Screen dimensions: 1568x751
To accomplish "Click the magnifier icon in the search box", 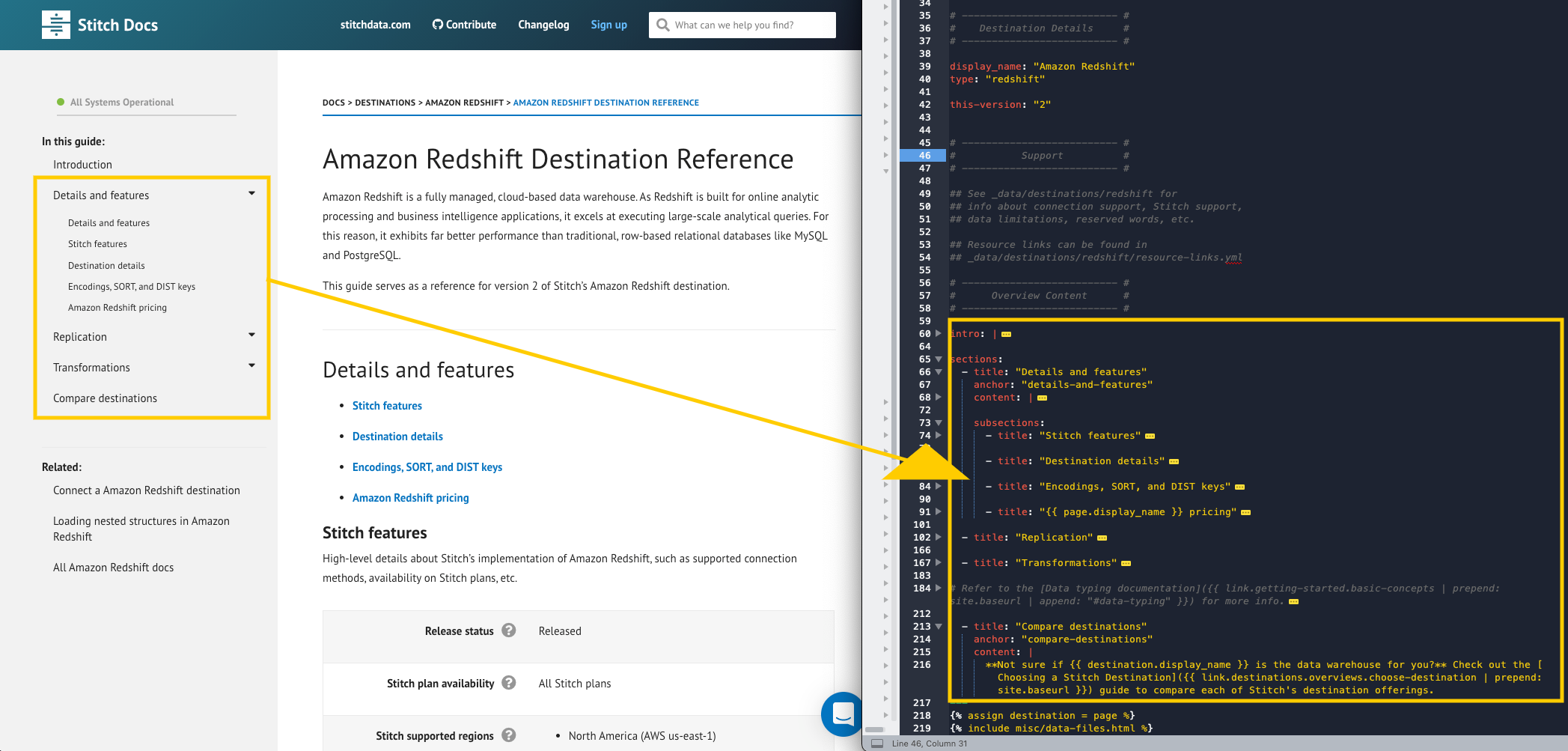I will click(662, 25).
